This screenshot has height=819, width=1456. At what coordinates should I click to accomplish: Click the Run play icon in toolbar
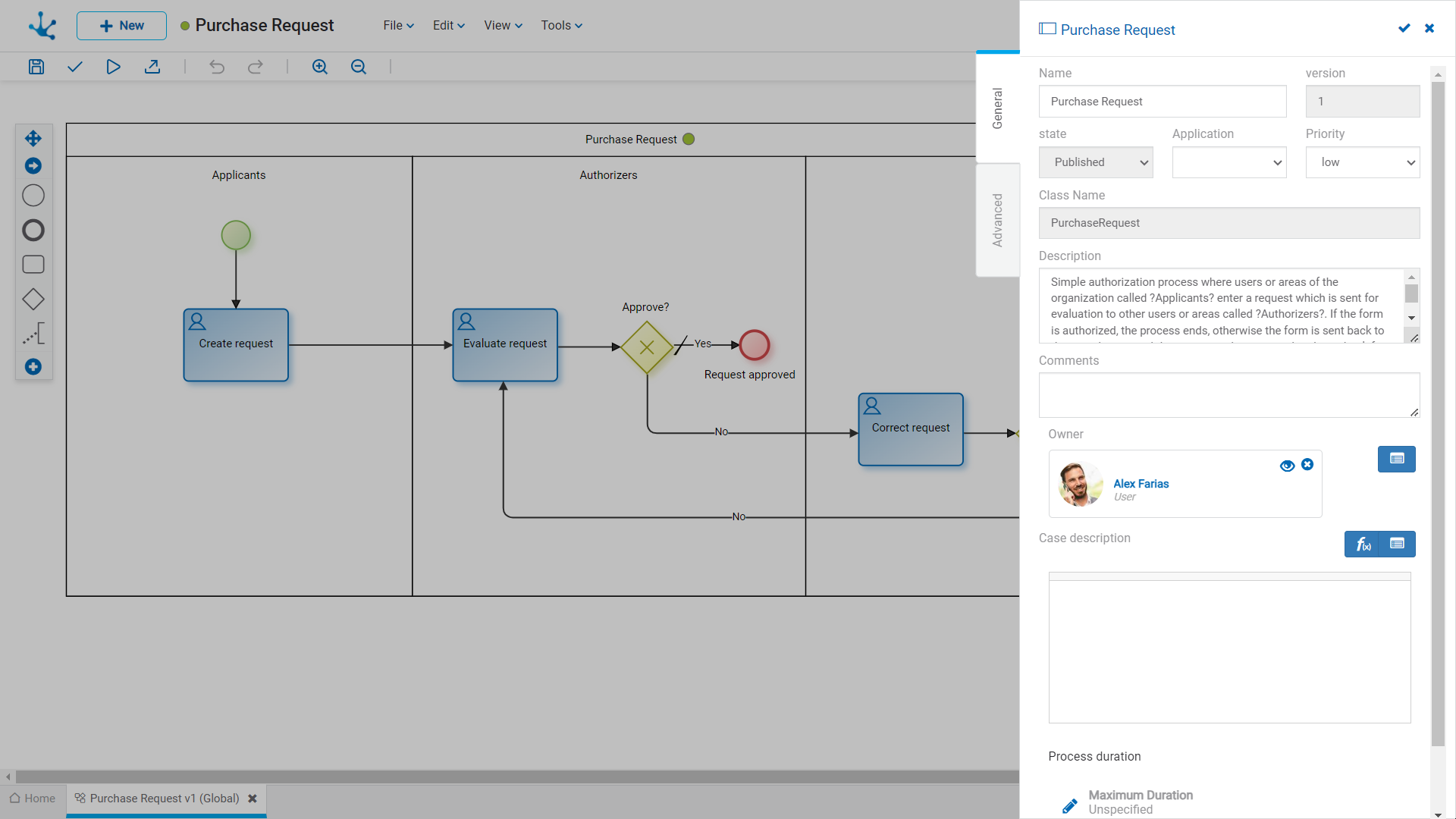[x=113, y=67]
